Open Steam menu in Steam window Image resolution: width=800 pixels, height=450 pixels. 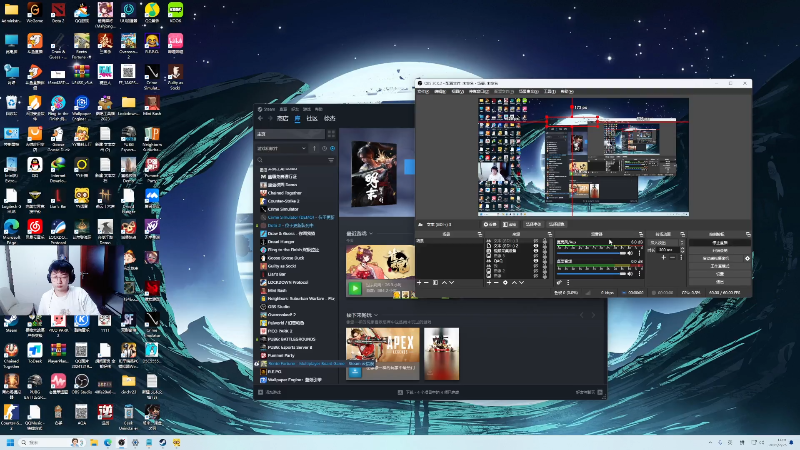pyautogui.click(x=266, y=109)
